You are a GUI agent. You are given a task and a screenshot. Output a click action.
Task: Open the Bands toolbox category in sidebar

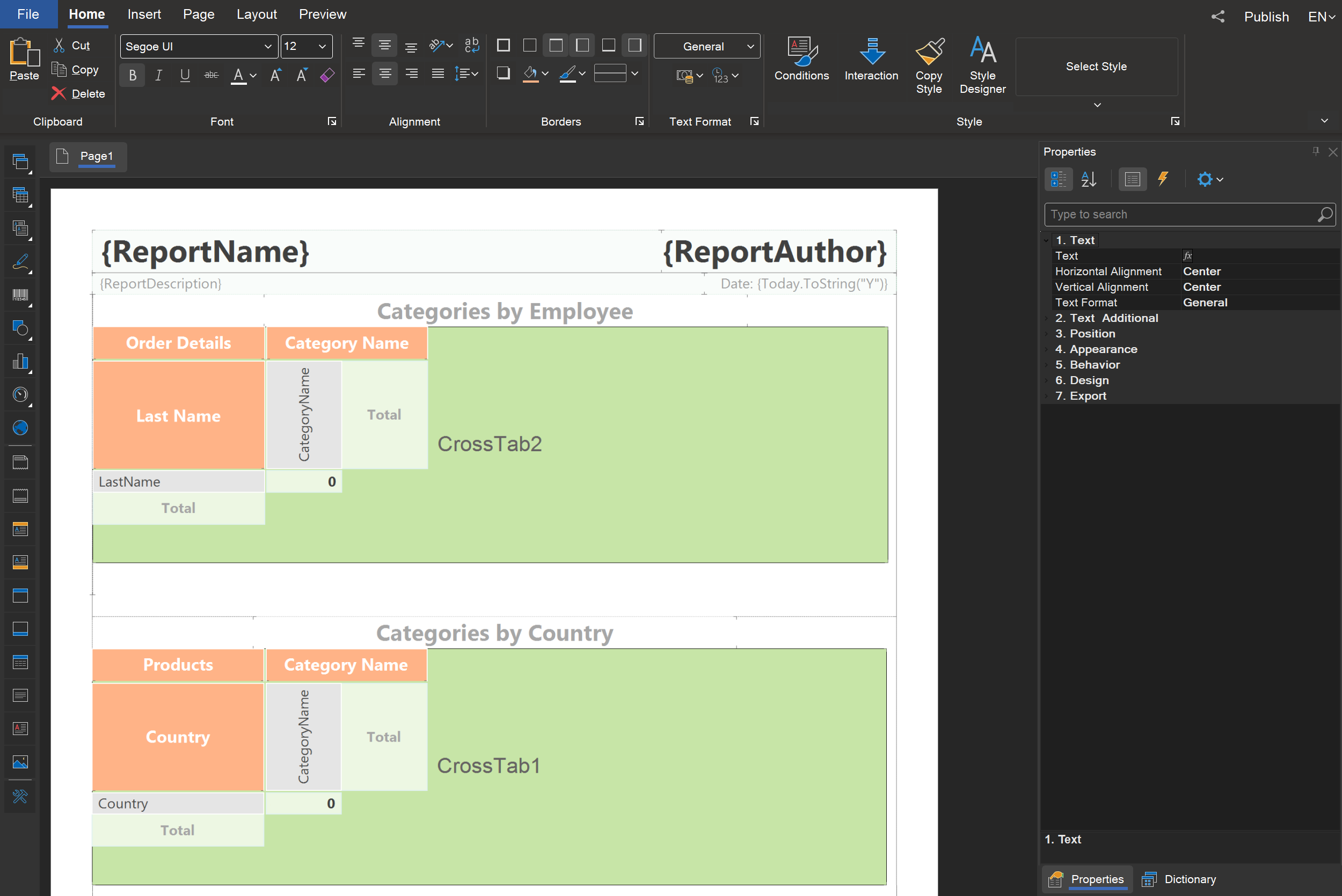pos(20,162)
